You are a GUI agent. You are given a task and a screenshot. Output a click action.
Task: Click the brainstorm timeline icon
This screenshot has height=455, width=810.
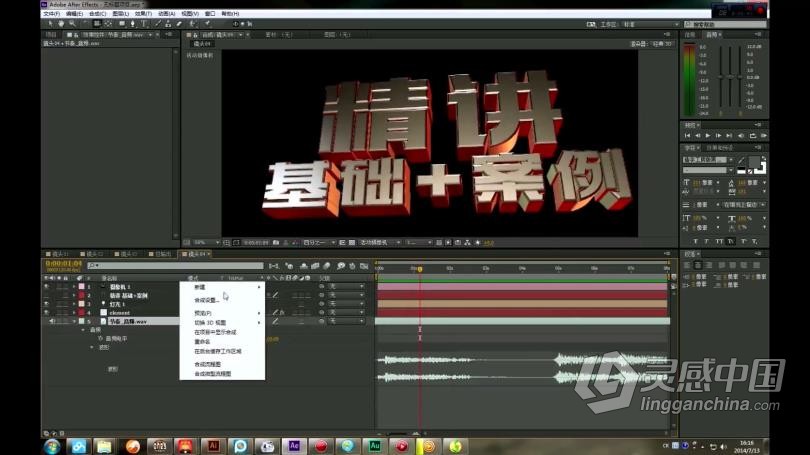(x=341, y=266)
